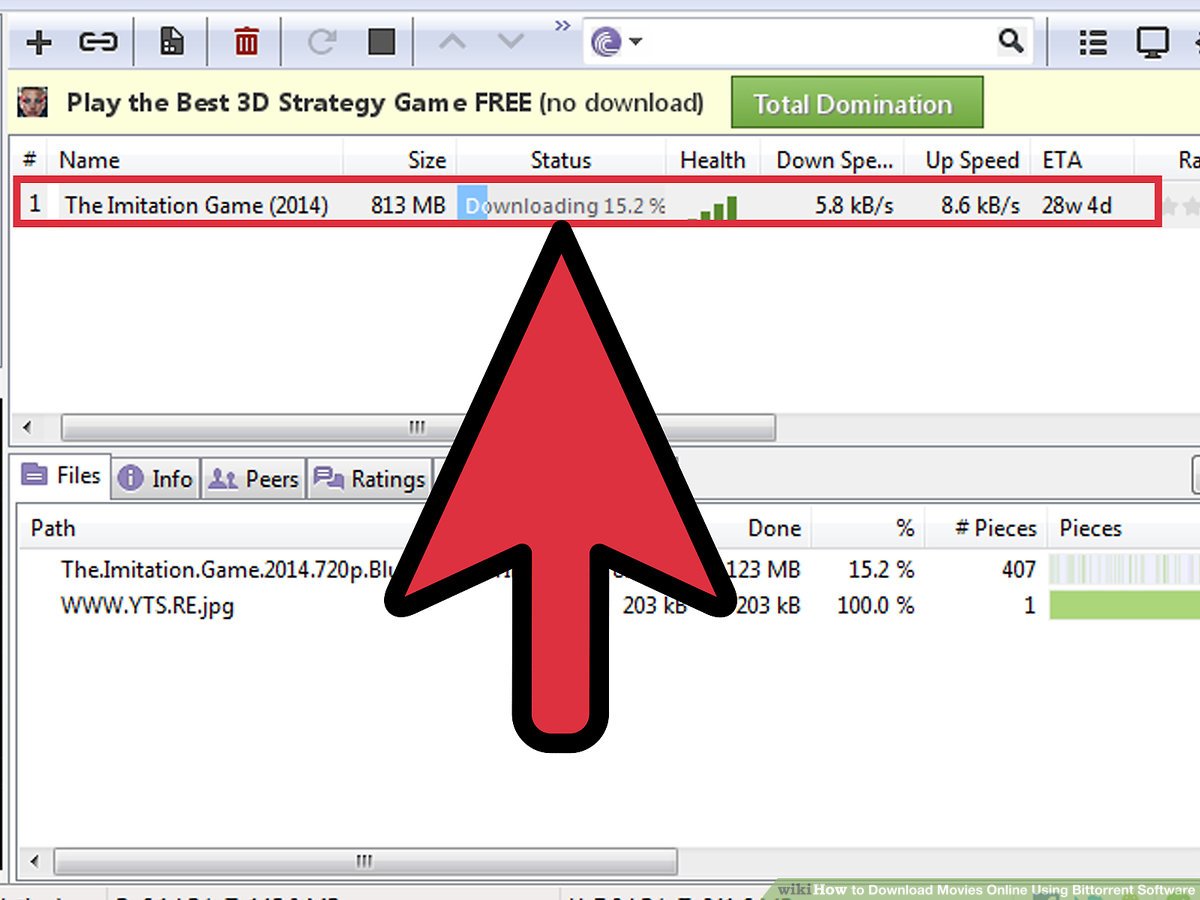
Task: Click the list view toolbar icon
Action: [x=1093, y=42]
